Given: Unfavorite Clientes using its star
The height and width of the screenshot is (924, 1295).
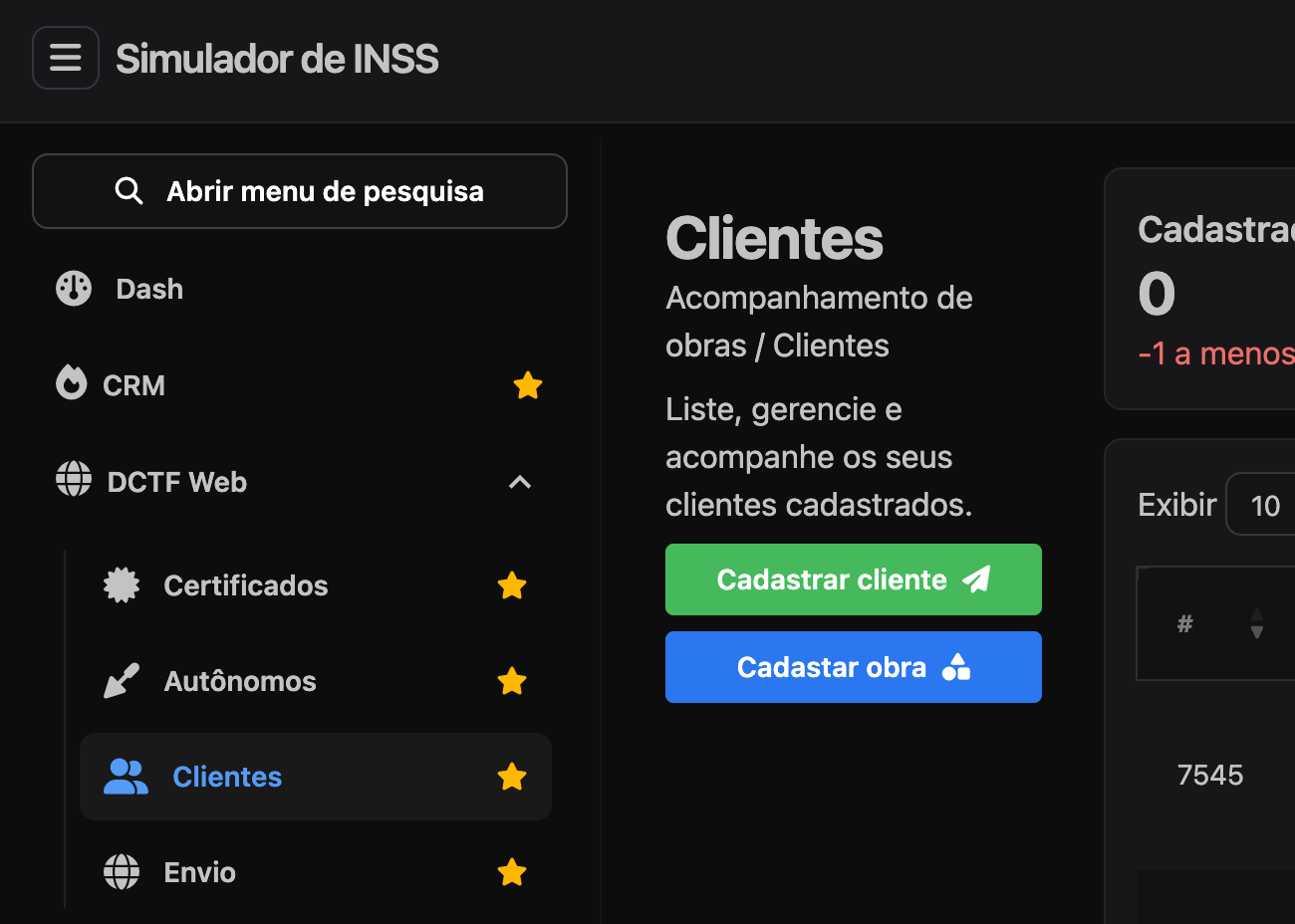Looking at the screenshot, I should (512, 777).
